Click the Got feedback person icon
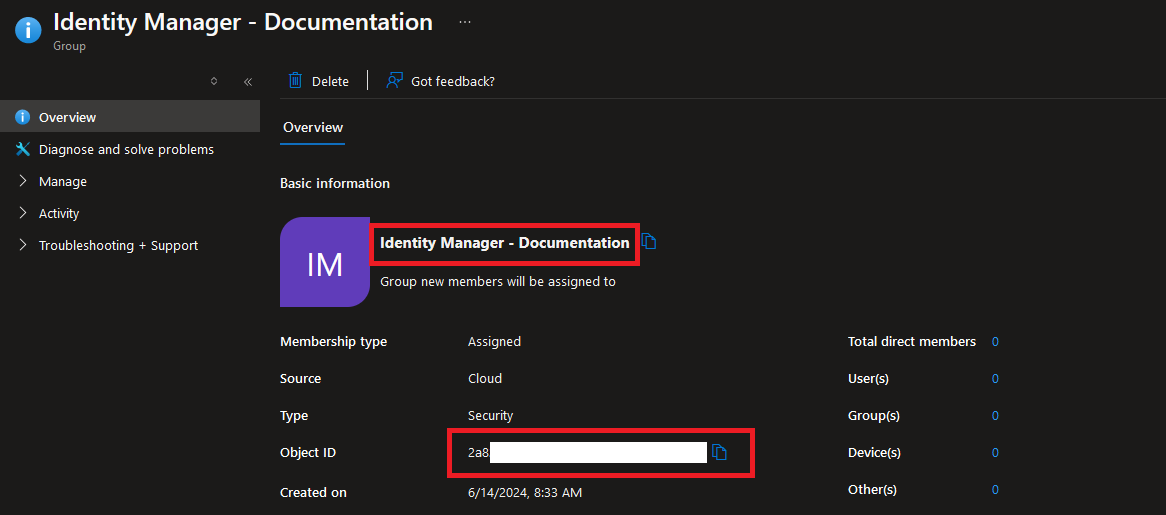The image size is (1166, 515). [x=394, y=80]
